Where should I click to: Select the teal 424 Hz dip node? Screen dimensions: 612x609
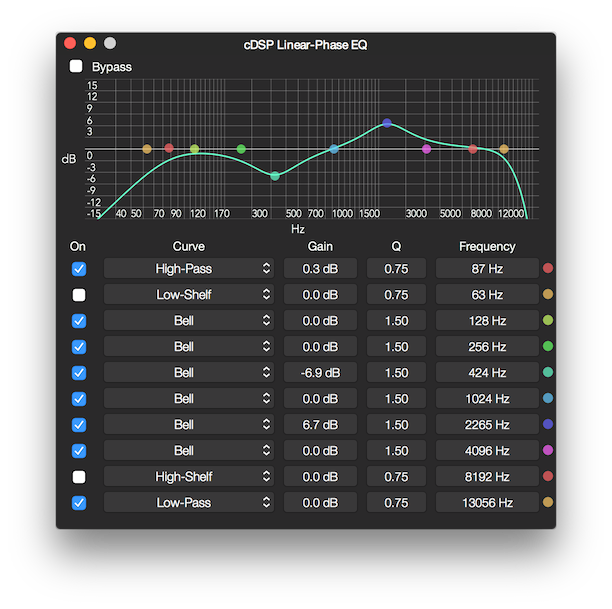pos(275,176)
